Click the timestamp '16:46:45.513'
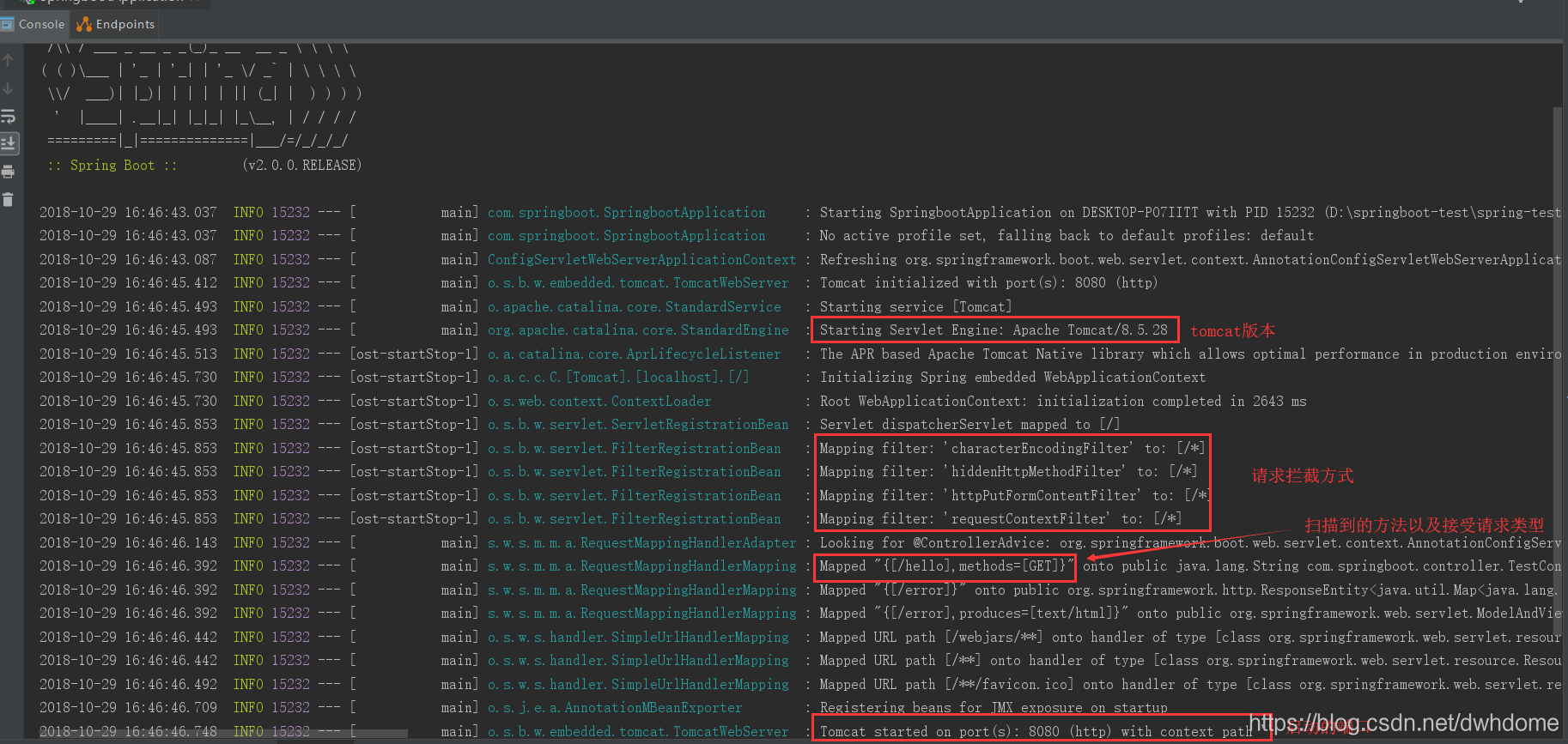This screenshot has width=1568, height=744. click(x=170, y=354)
